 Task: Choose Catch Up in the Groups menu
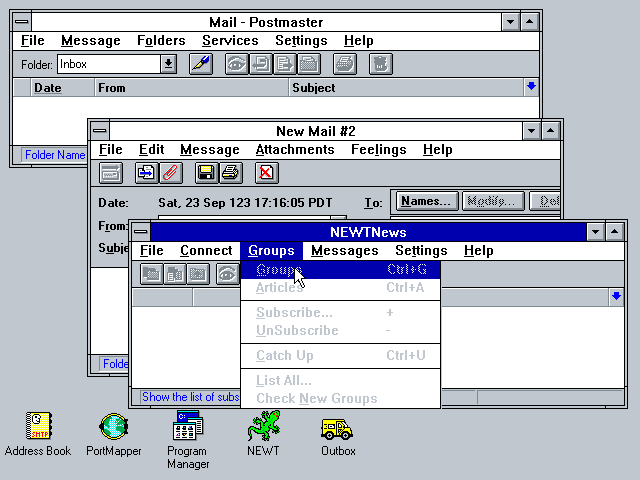[340, 356]
